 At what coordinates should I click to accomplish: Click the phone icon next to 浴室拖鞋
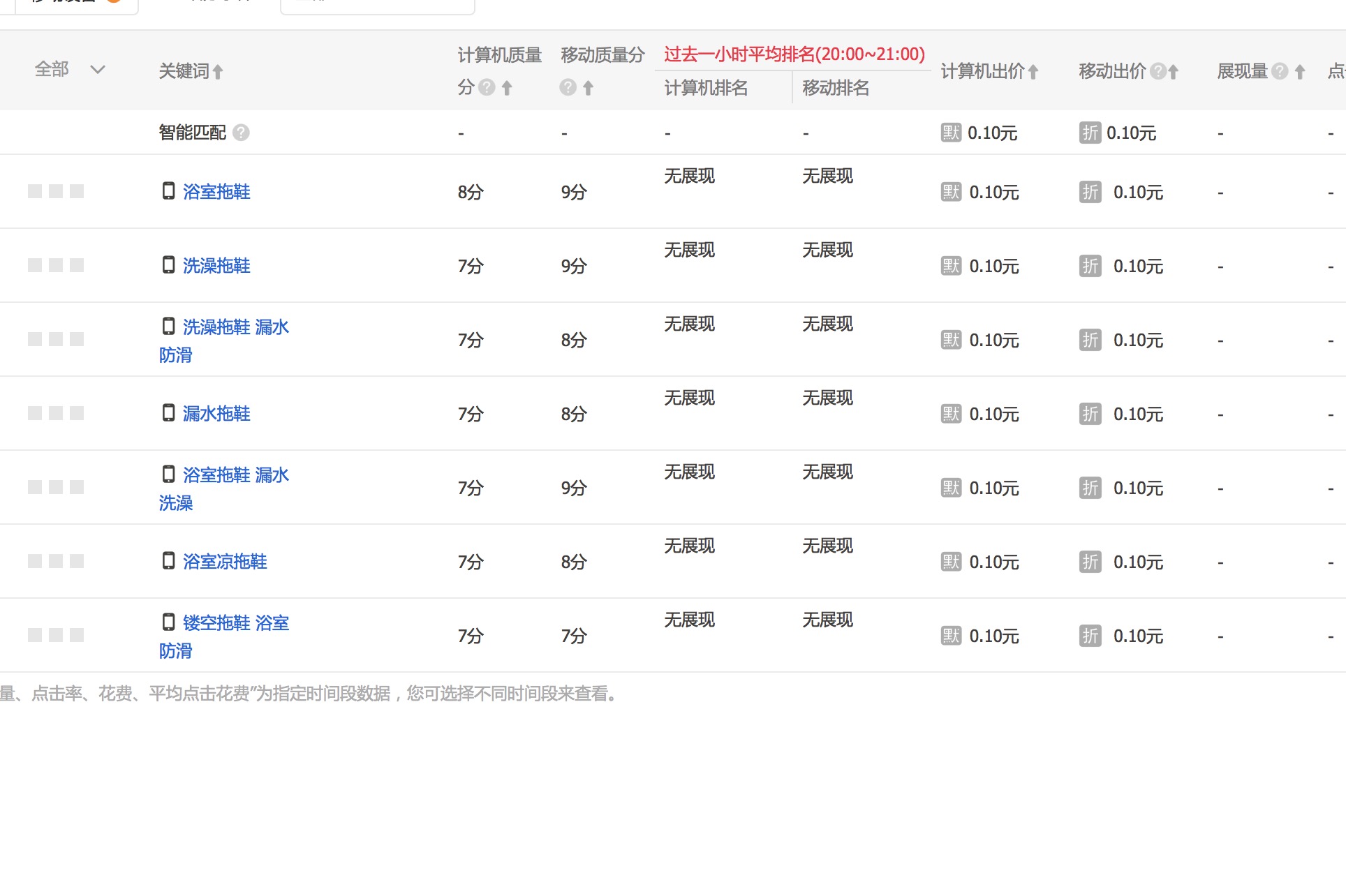click(168, 191)
